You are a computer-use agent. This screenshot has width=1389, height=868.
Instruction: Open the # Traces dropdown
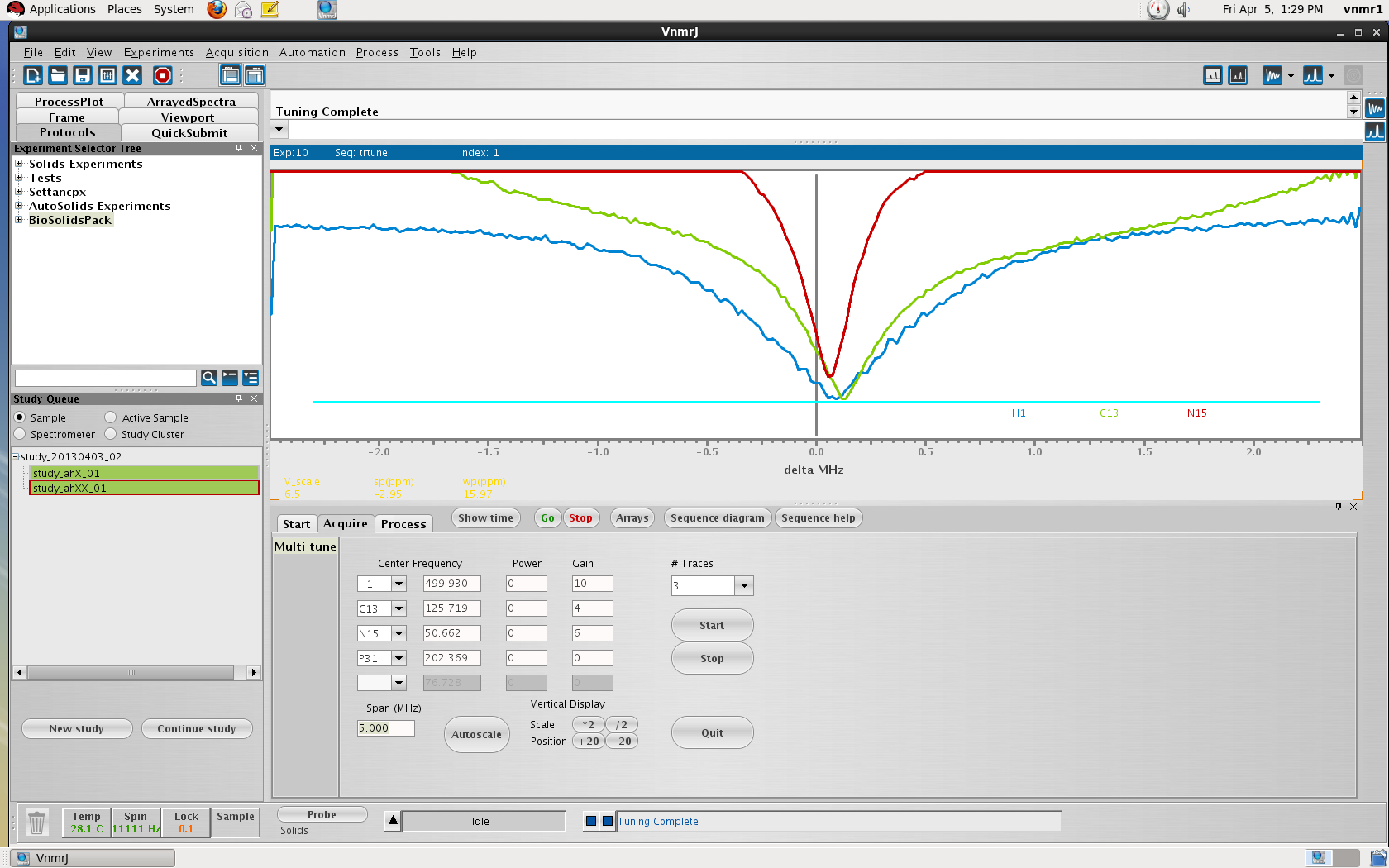click(x=744, y=586)
